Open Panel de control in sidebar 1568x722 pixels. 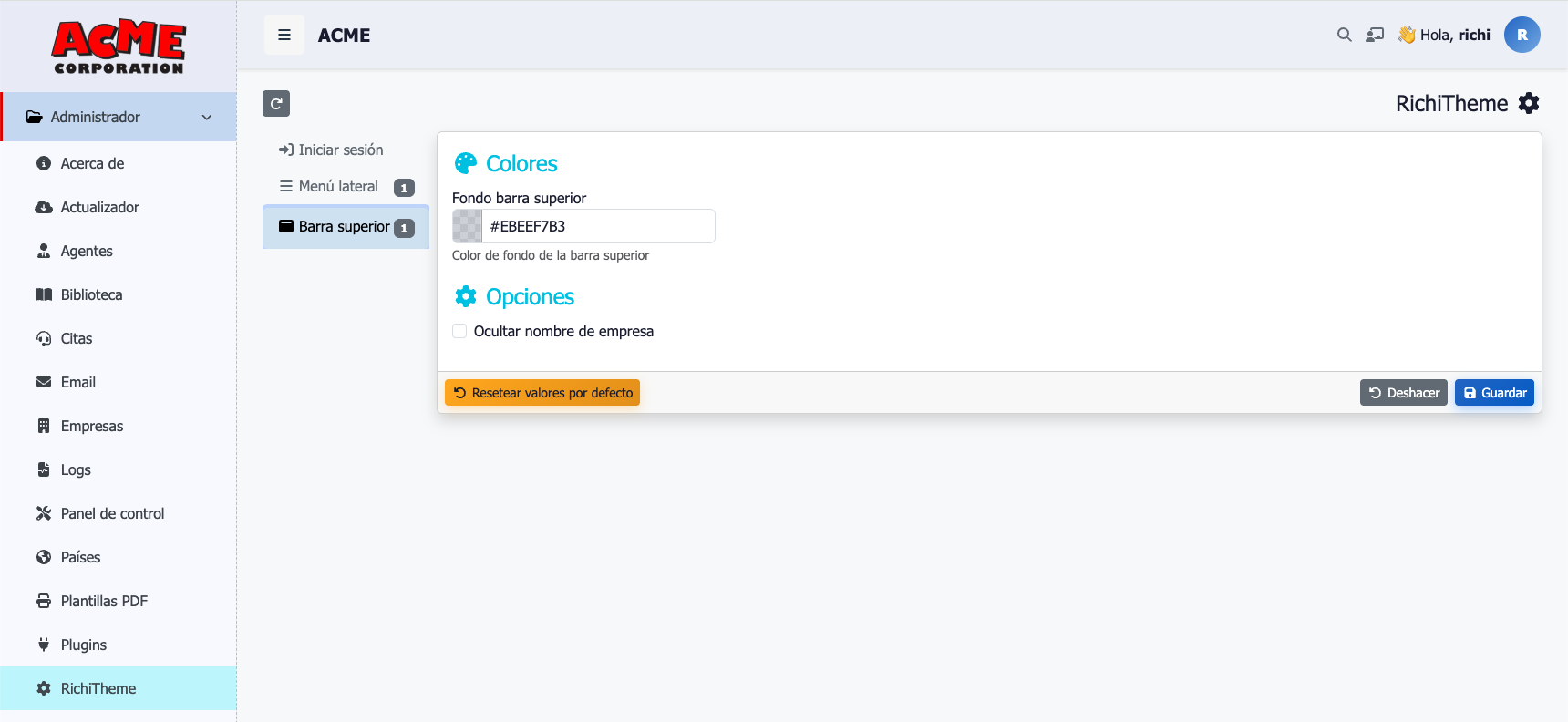coord(112,513)
